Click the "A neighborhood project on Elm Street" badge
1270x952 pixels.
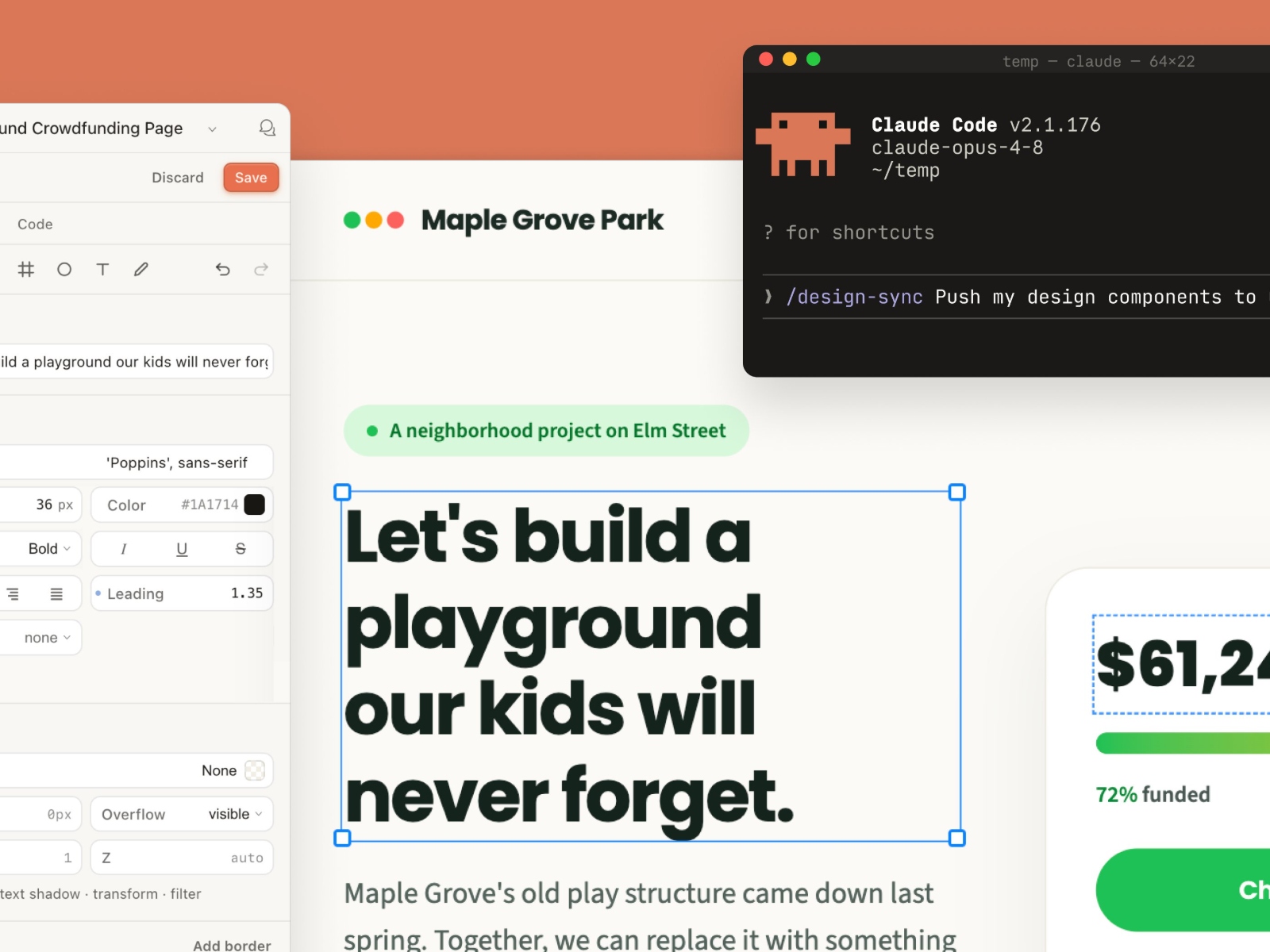click(x=546, y=431)
